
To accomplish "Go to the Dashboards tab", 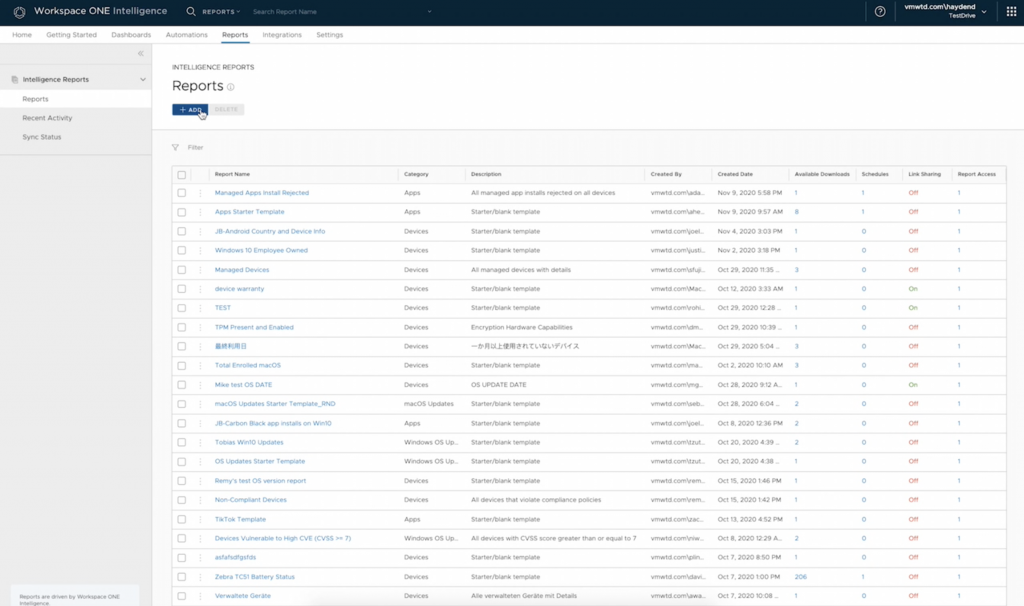I will click(131, 35).
